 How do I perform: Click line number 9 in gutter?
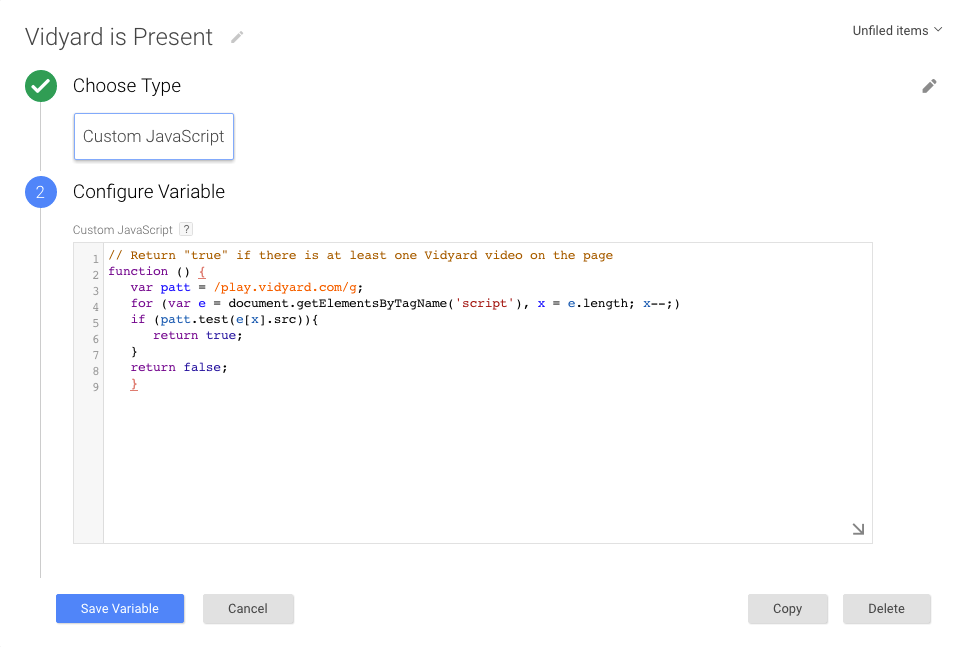point(96,387)
